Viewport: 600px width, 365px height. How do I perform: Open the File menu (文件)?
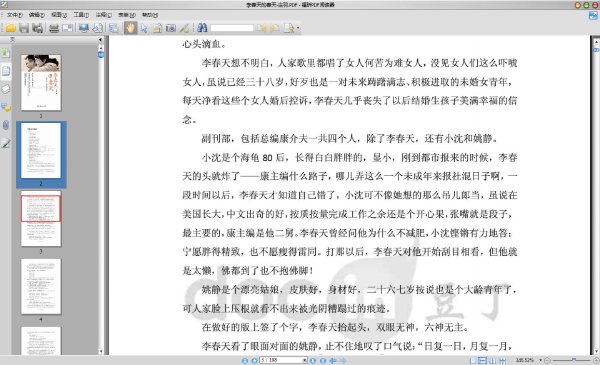[14, 15]
